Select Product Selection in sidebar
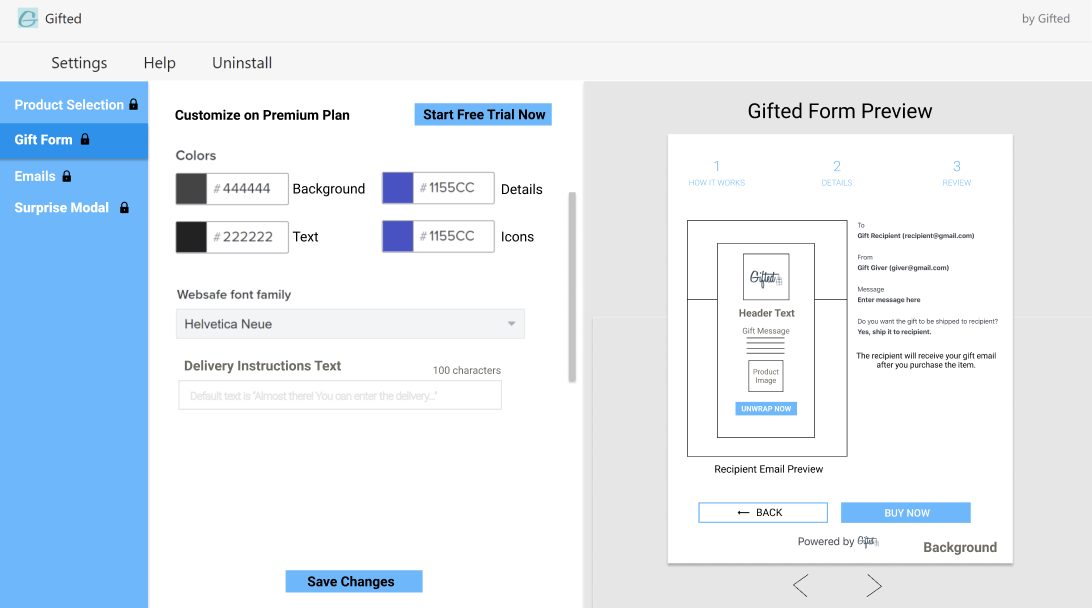 click(x=74, y=104)
